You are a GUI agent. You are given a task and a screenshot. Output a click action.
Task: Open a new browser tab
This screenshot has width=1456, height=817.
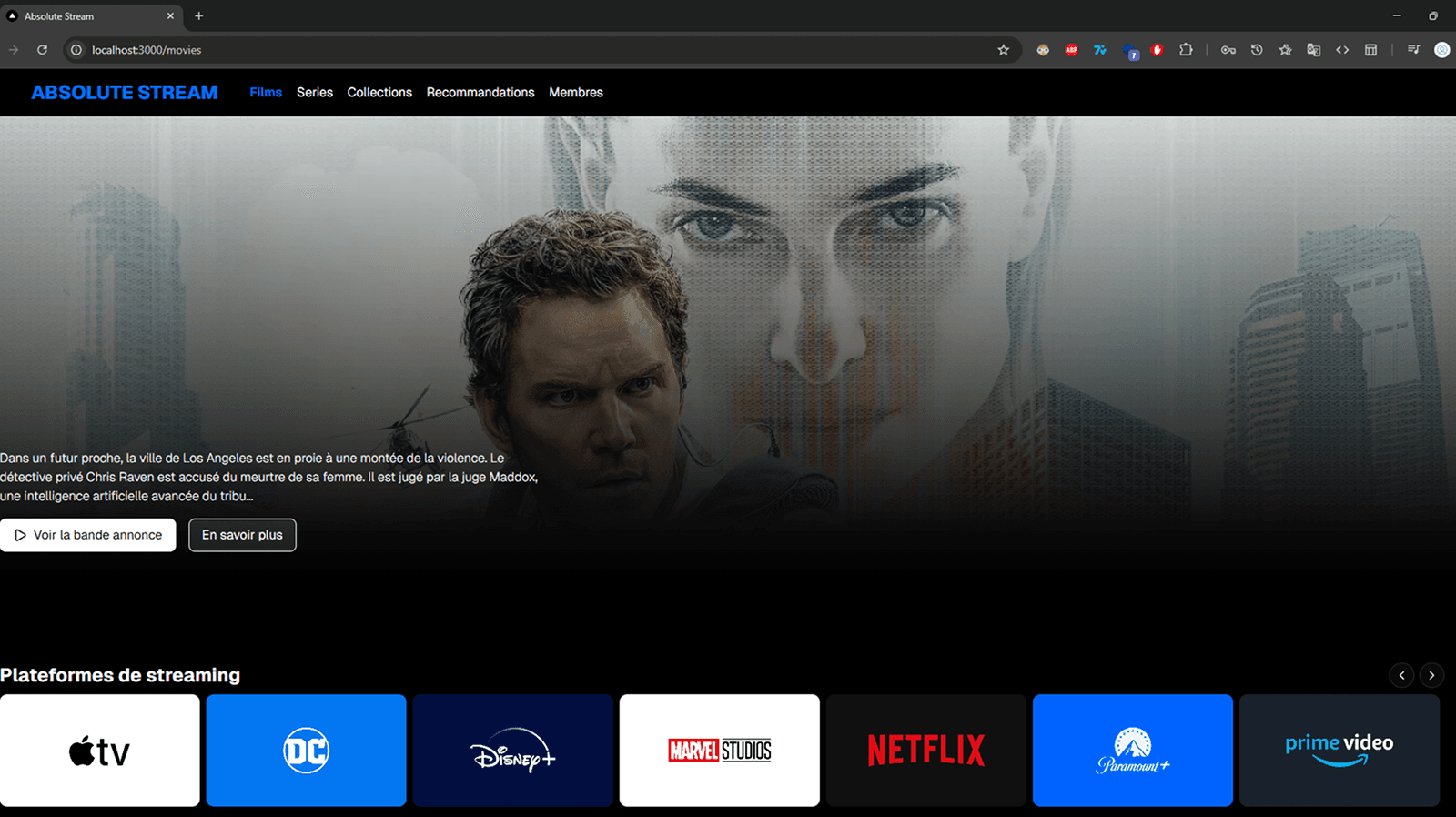point(198,15)
